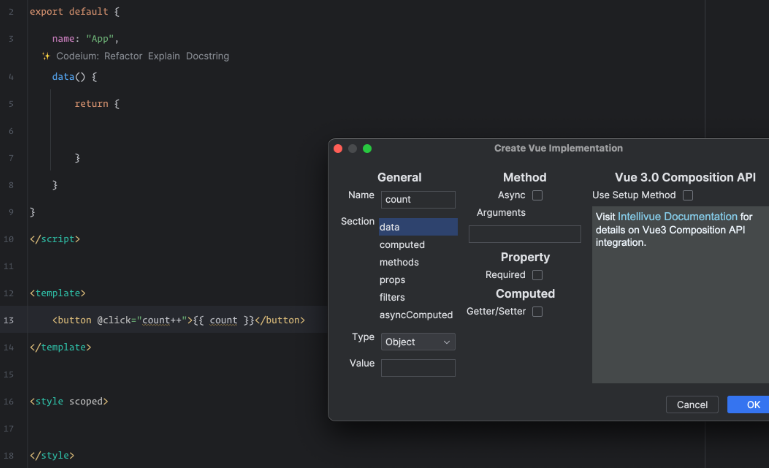Click the return keyword on line 5
769x468 pixels.
pyautogui.click(x=91, y=104)
